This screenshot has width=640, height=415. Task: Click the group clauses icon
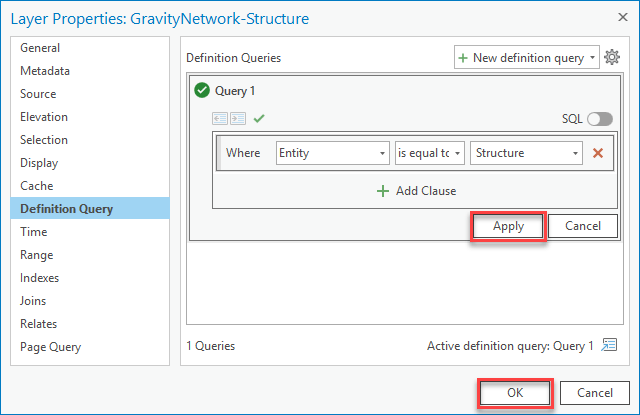(238, 118)
